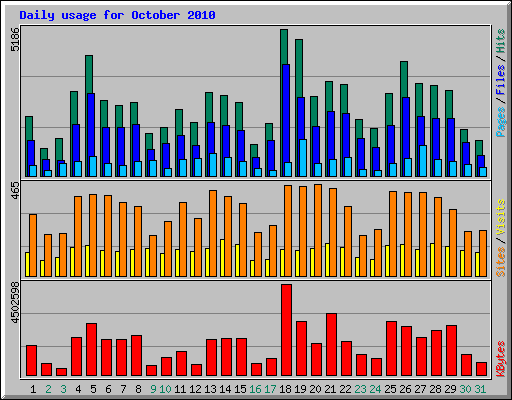Pick day label 20 on the x-axis
512x400 pixels.
coord(315,389)
